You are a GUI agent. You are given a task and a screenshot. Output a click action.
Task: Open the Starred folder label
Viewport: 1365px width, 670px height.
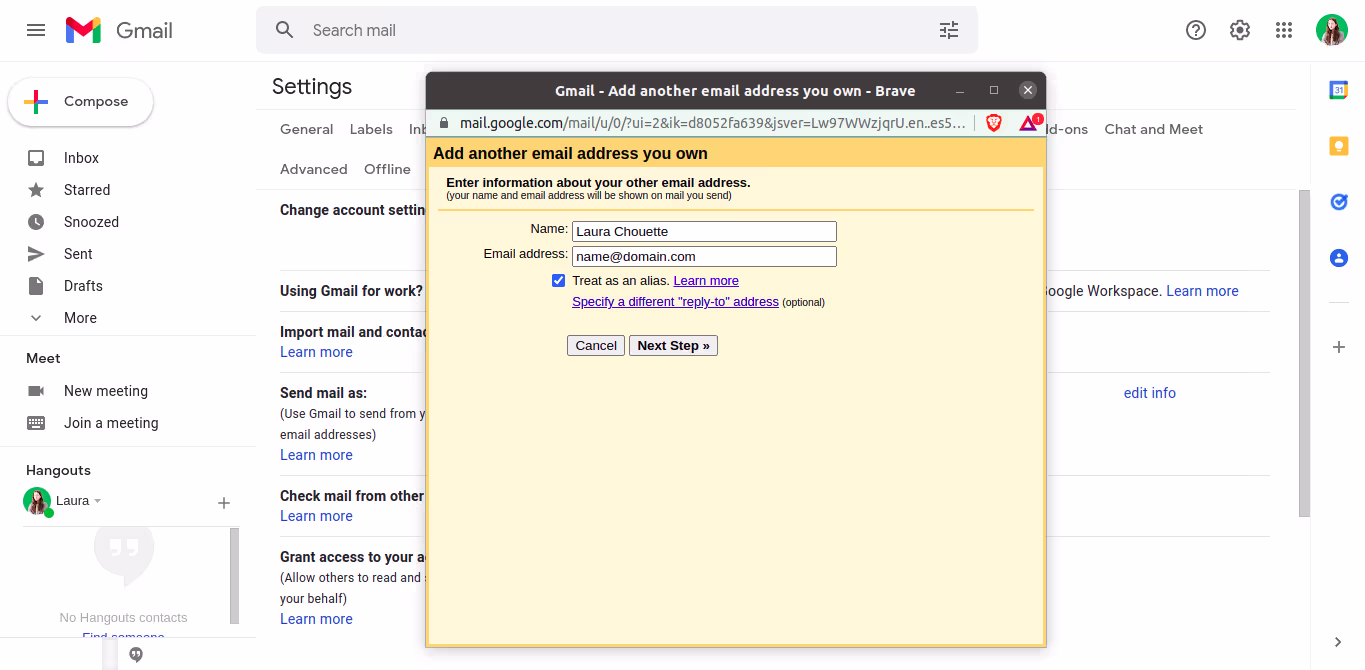tap(87, 190)
